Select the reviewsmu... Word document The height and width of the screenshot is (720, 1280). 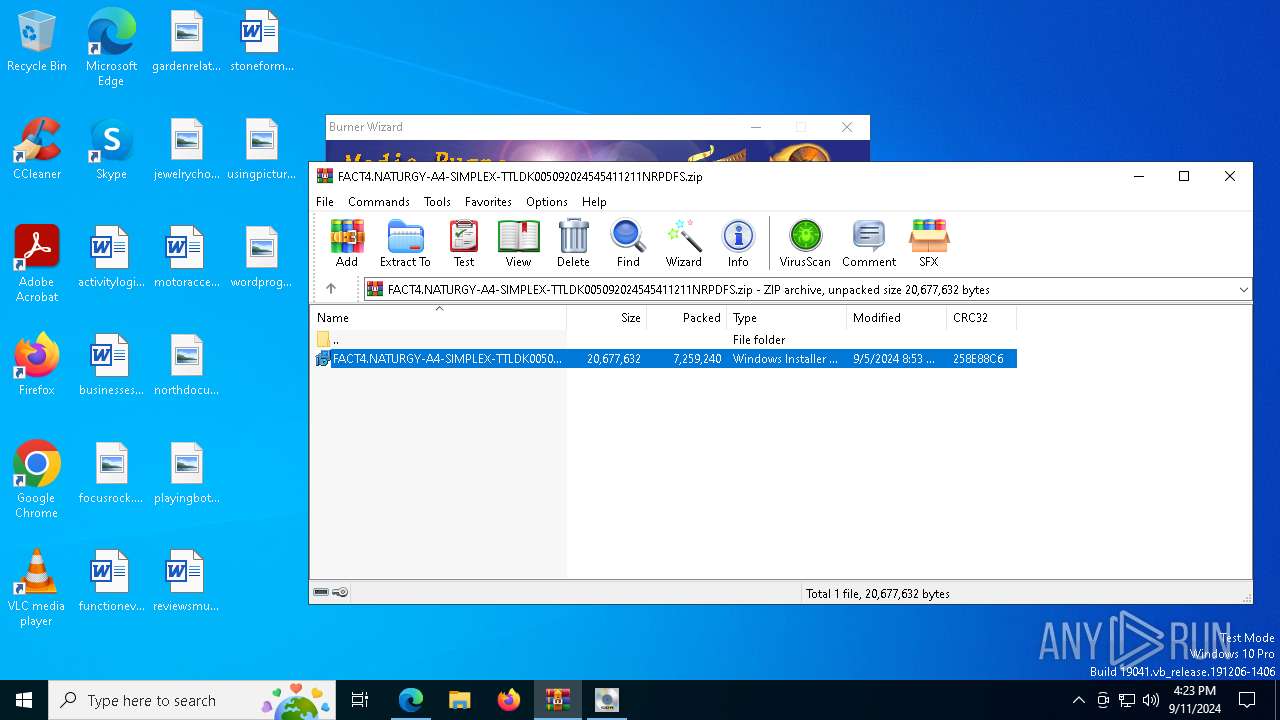(186, 581)
